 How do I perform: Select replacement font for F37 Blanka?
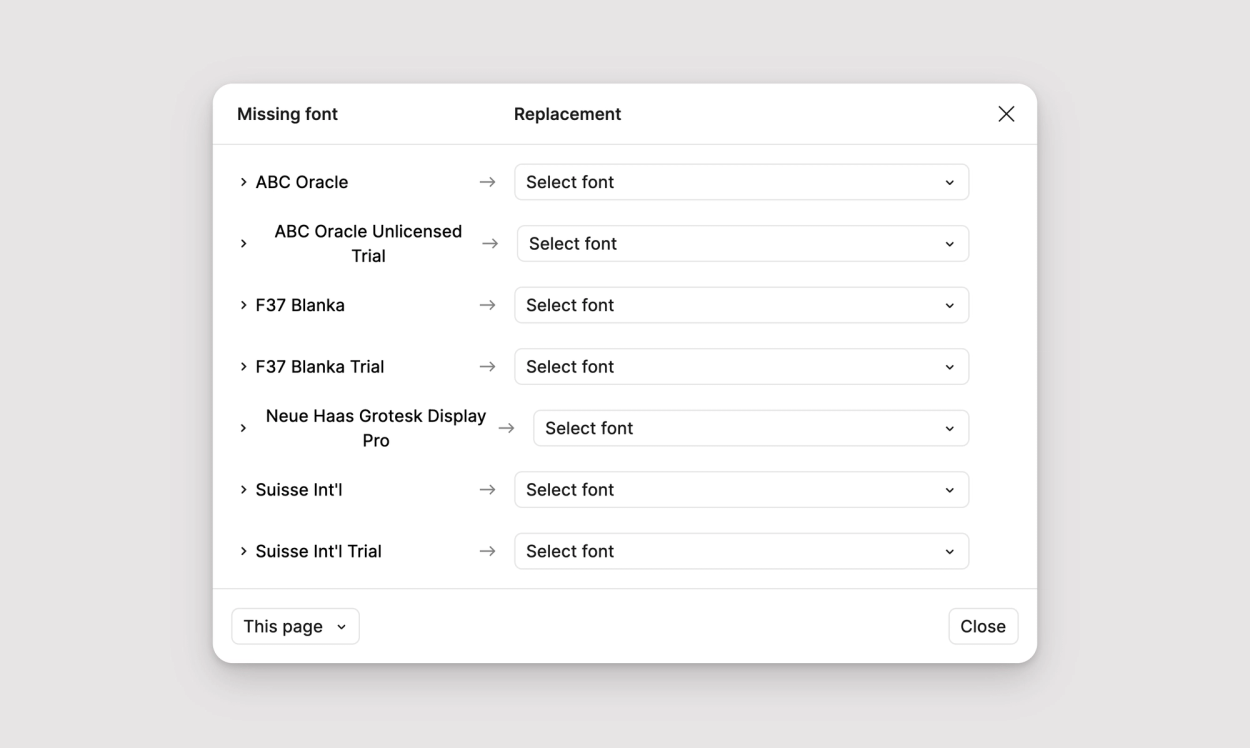pos(741,305)
